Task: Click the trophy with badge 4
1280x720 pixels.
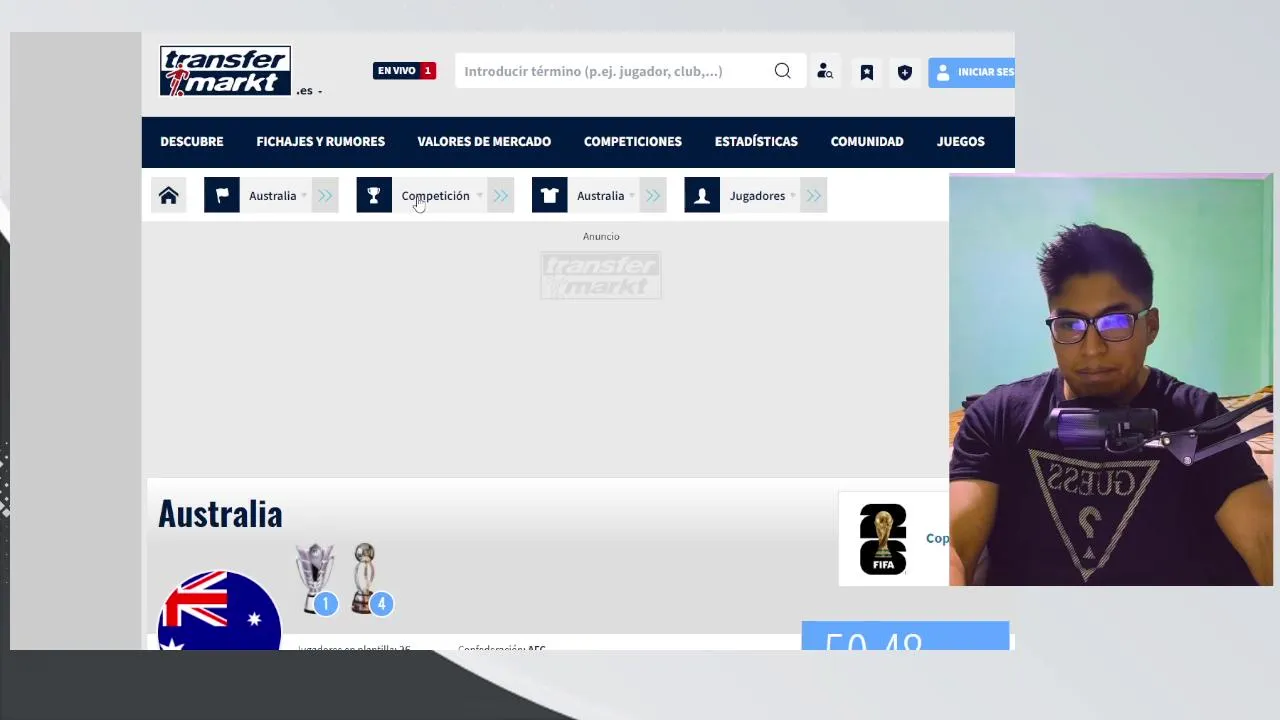Action: [x=371, y=579]
